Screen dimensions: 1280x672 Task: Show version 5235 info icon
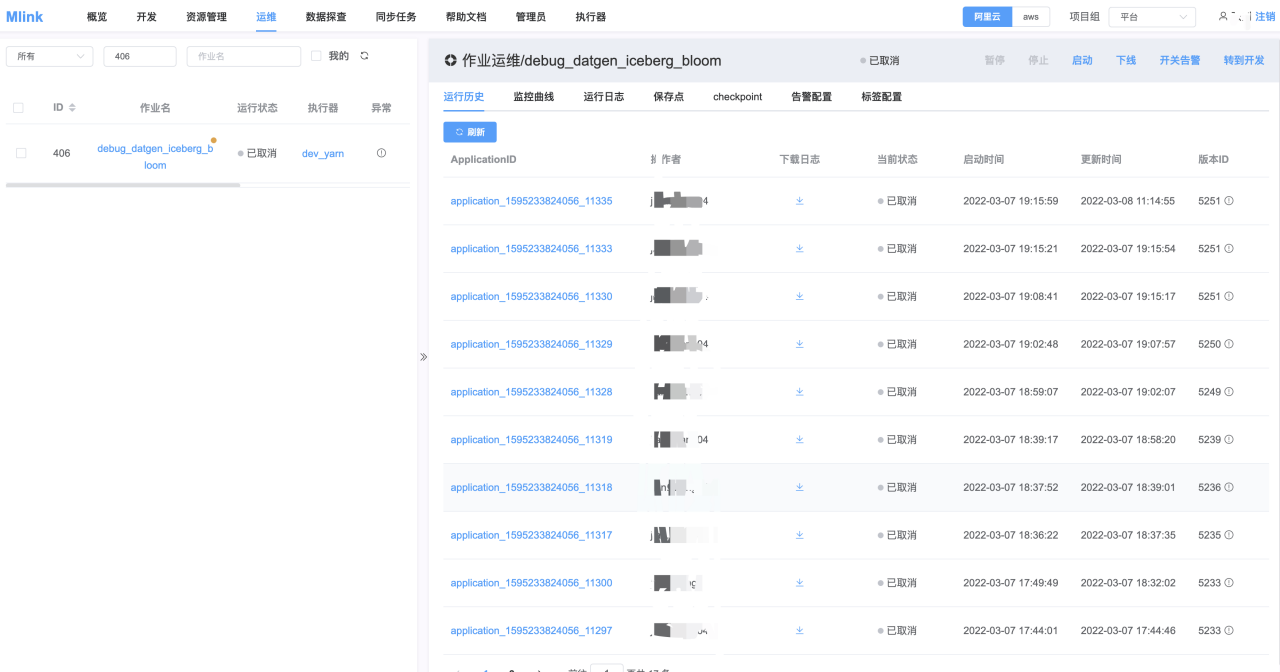[1229, 535]
